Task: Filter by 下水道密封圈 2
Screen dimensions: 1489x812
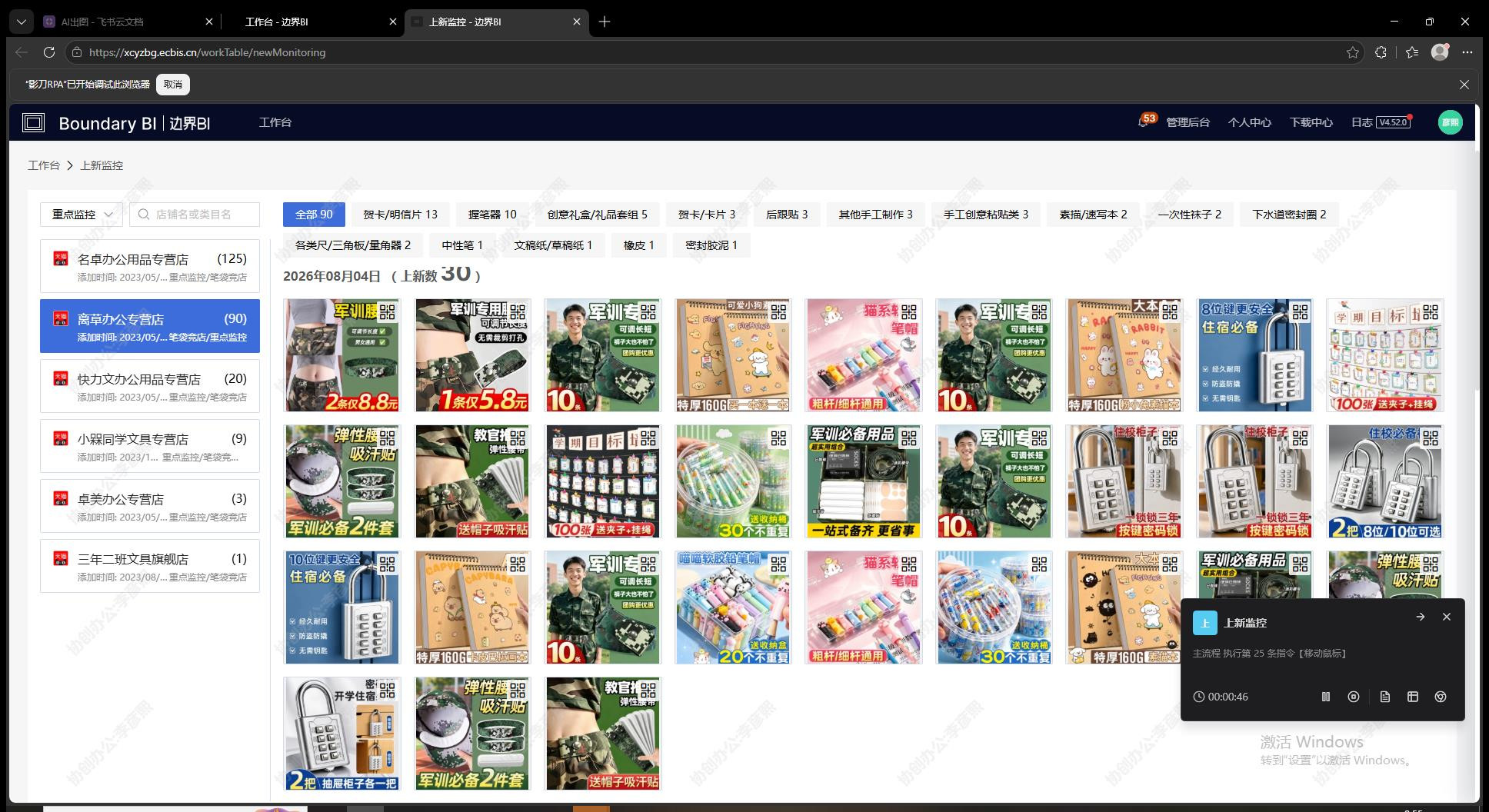Action: [1289, 215]
